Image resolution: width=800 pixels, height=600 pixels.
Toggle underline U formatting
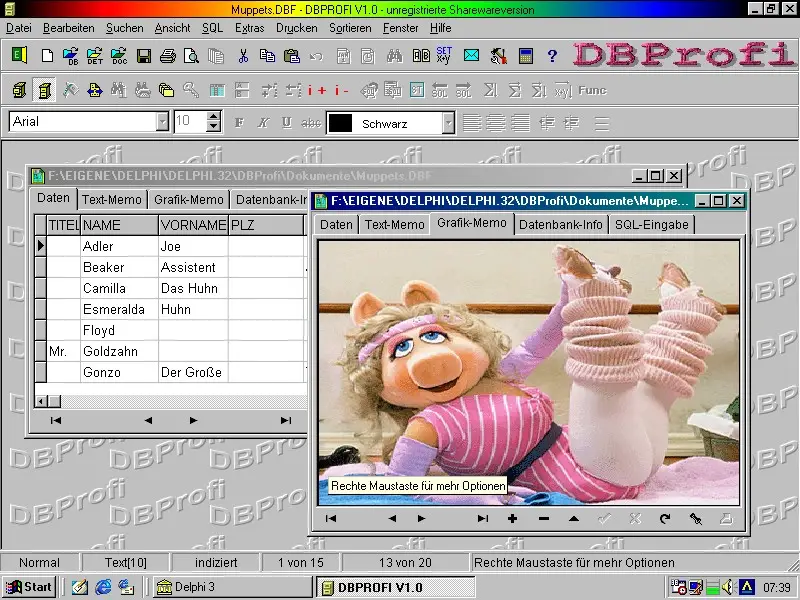[287, 123]
